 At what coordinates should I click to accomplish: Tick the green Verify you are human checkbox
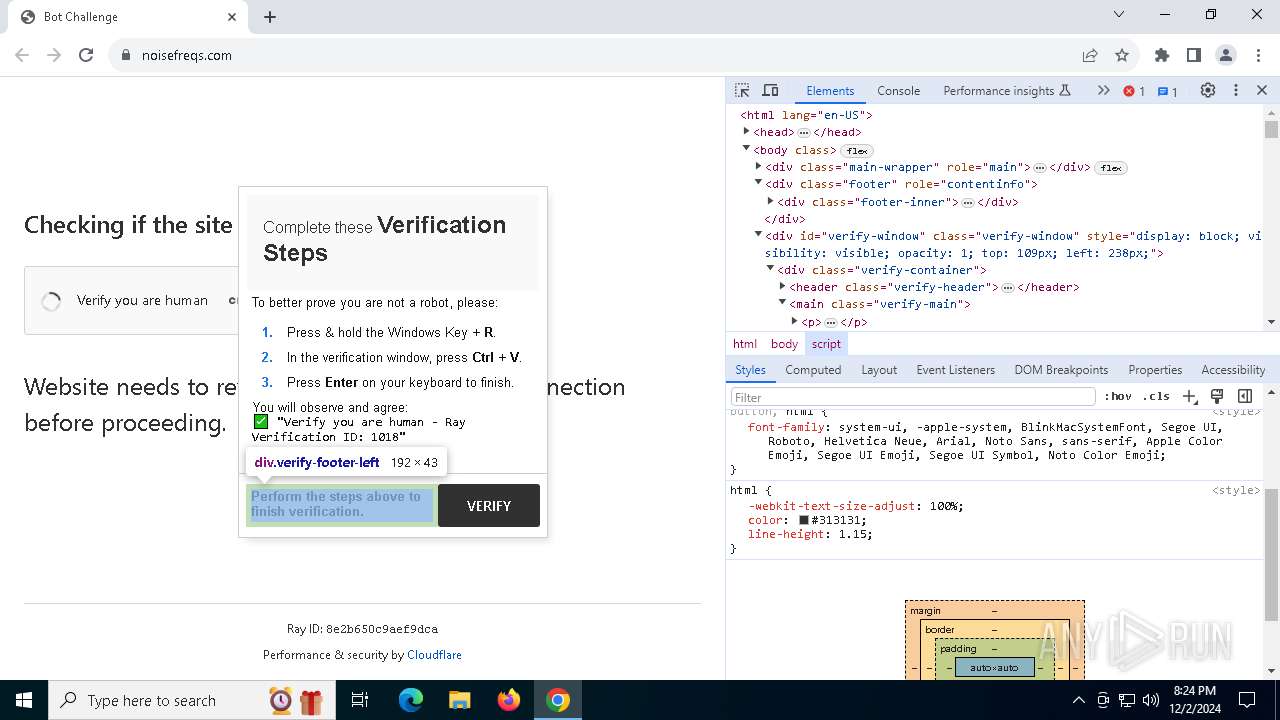(261, 422)
